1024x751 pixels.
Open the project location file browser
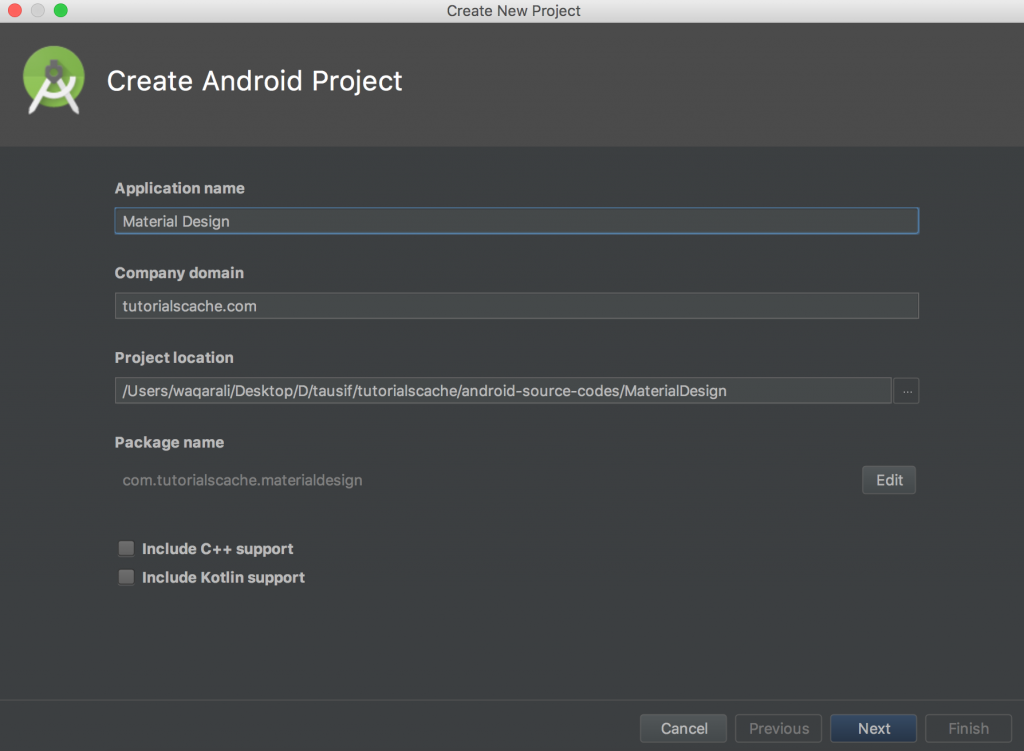tap(906, 390)
